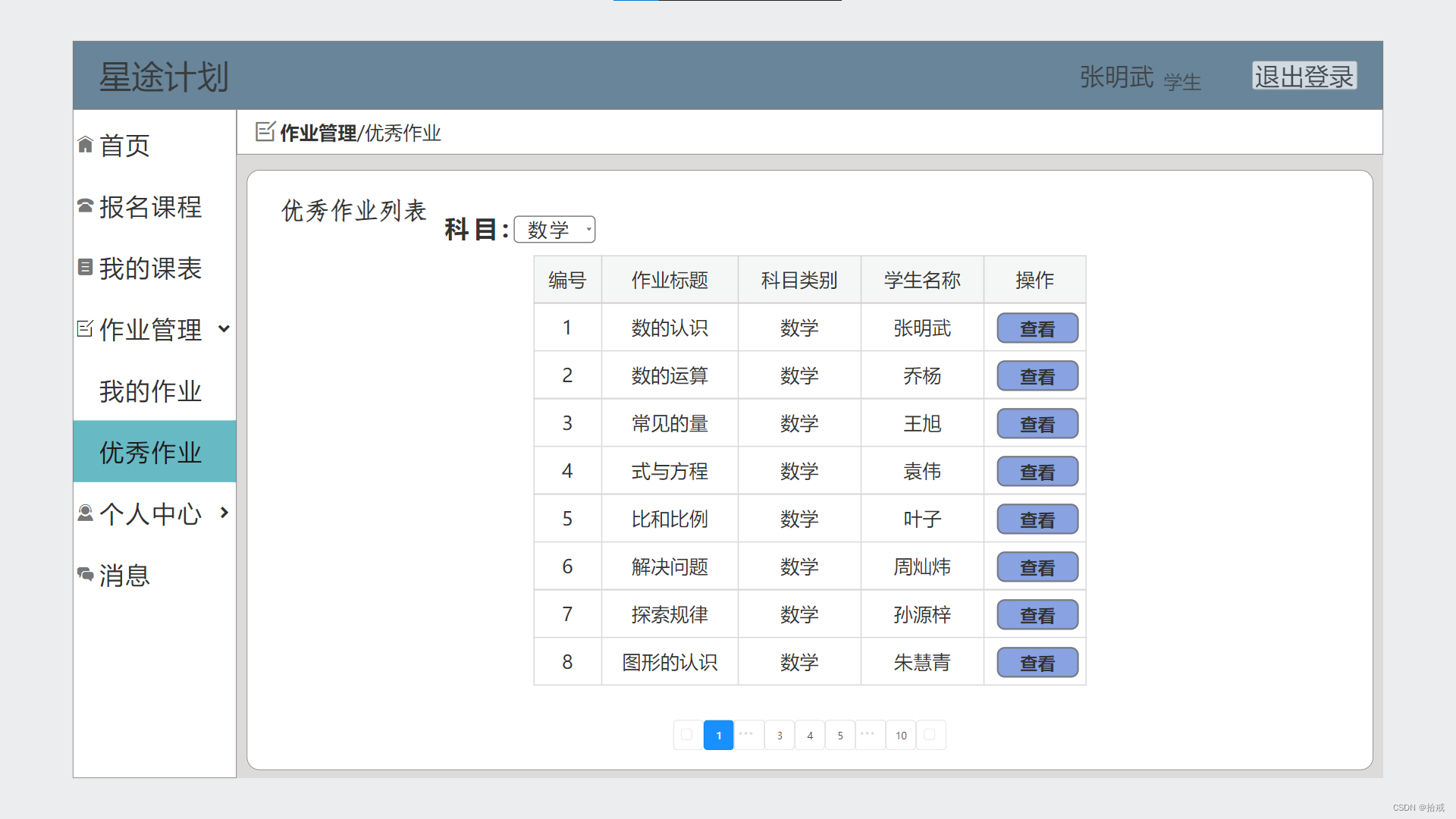Screen dimensions: 1456x819
Task: Collapse the 作业管理 menu chevron
Action: 224,328
